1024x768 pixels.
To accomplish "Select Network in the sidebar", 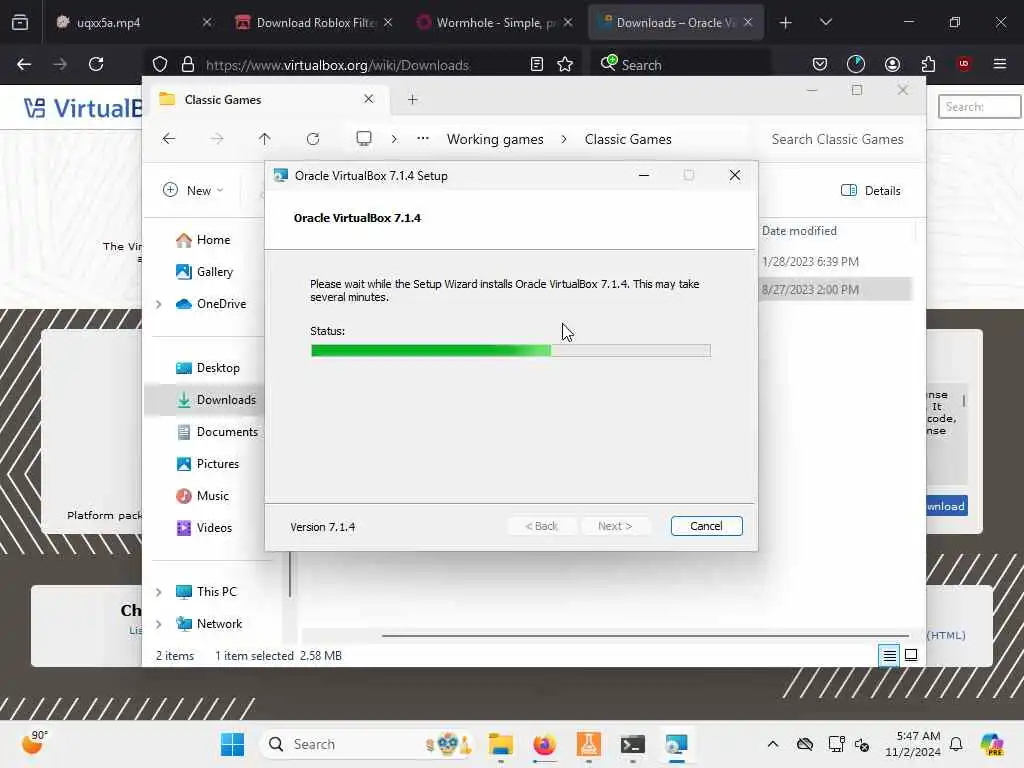I will pos(209,624).
